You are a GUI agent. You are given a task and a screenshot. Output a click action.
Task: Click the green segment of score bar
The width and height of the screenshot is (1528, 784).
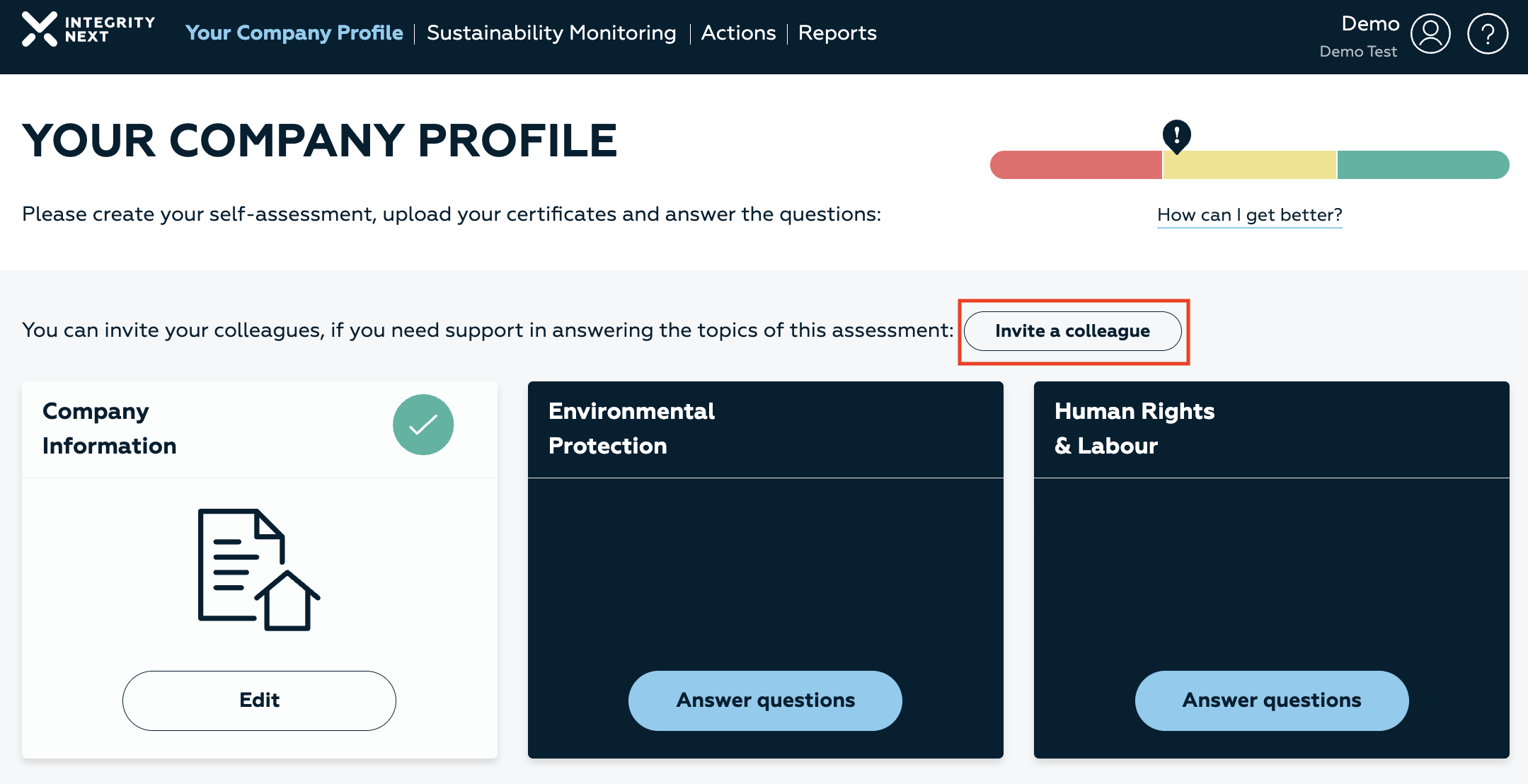(1423, 165)
